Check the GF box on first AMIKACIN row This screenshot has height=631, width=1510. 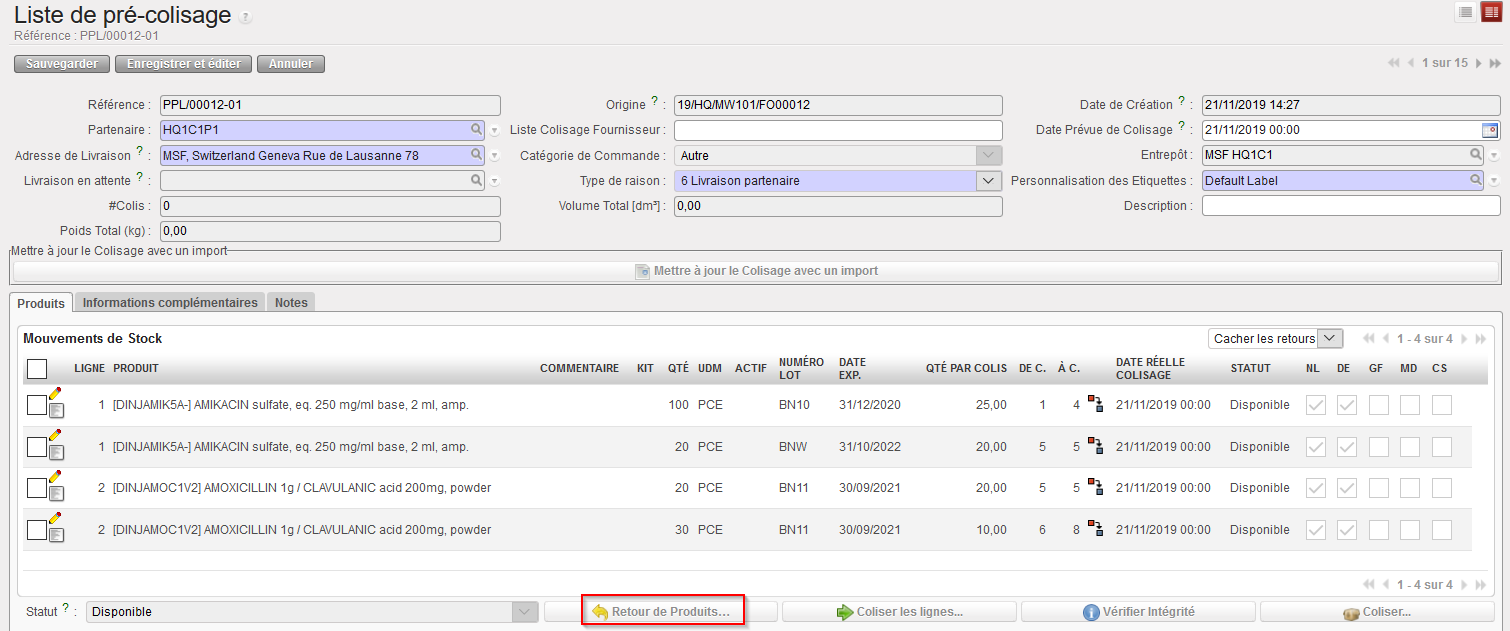click(1378, 405)
